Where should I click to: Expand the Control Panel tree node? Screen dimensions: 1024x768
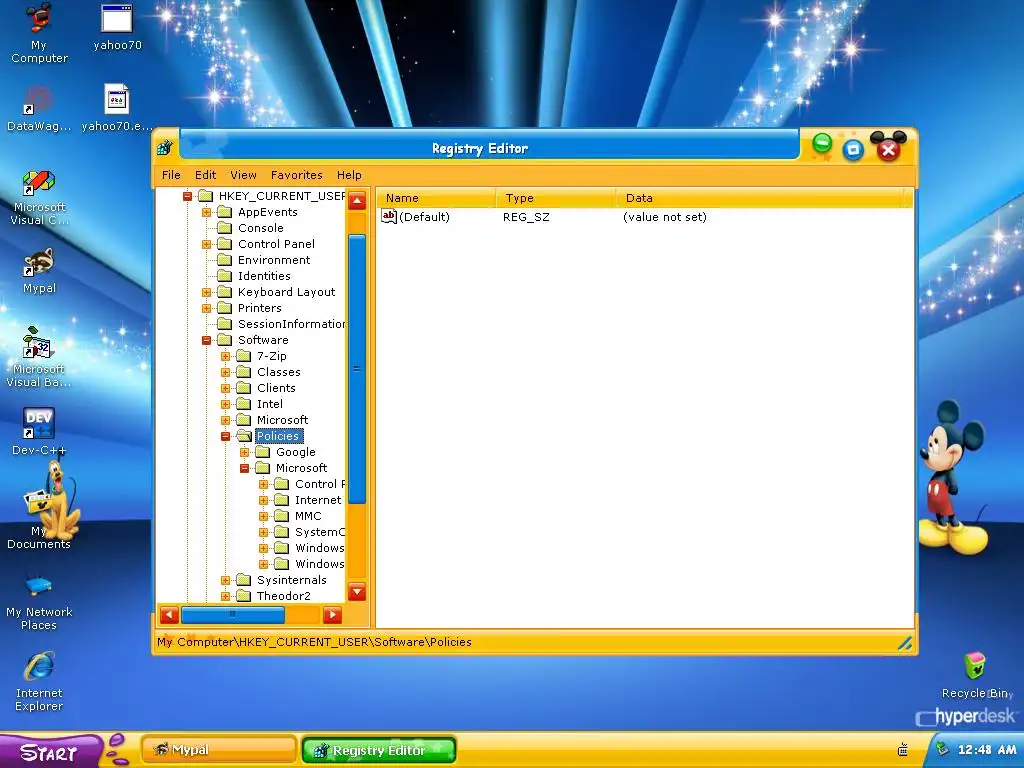point(206,244)
